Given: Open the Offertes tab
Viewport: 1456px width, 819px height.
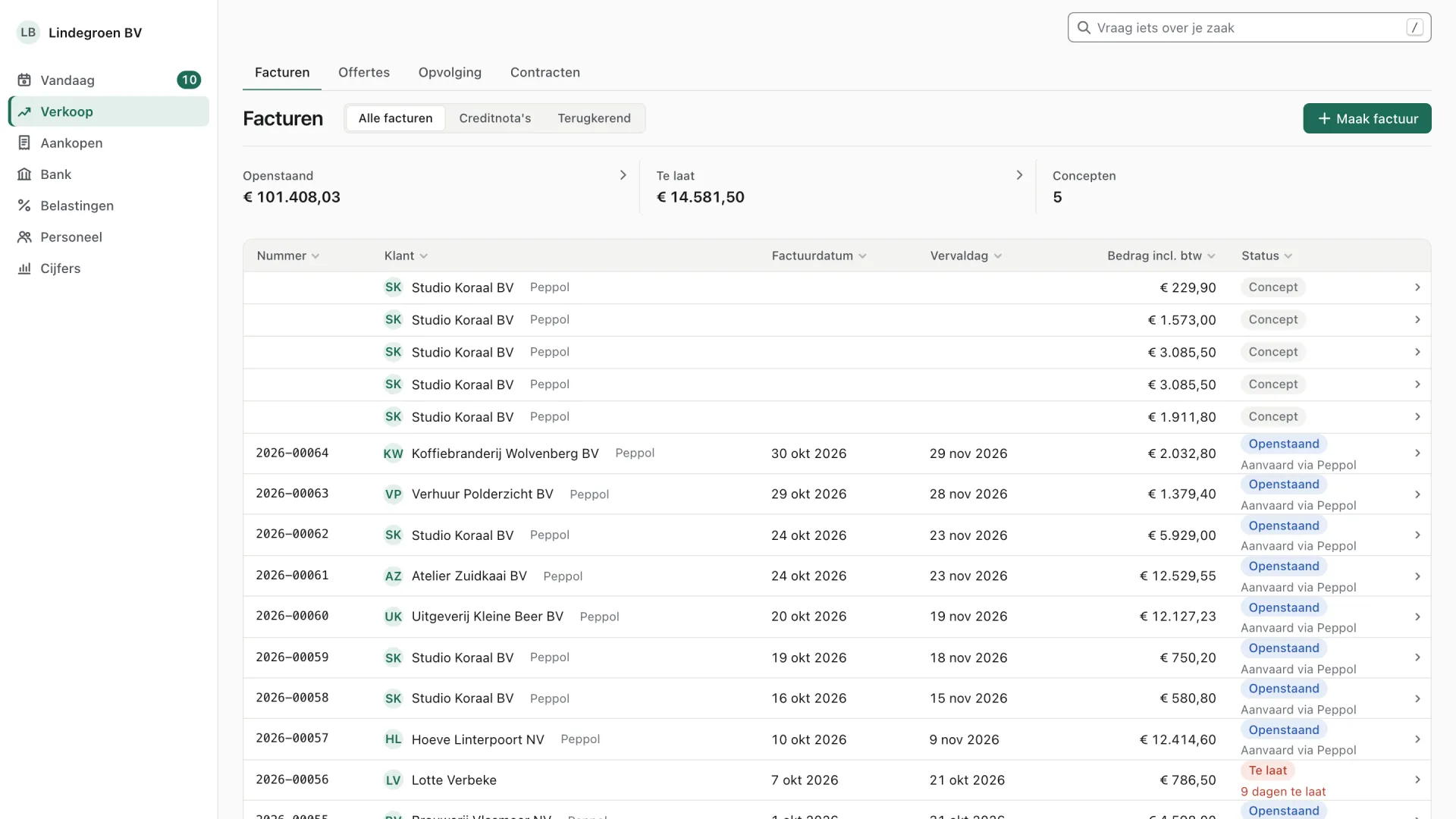Looking at the screenshot, I should tap(364, 73).
